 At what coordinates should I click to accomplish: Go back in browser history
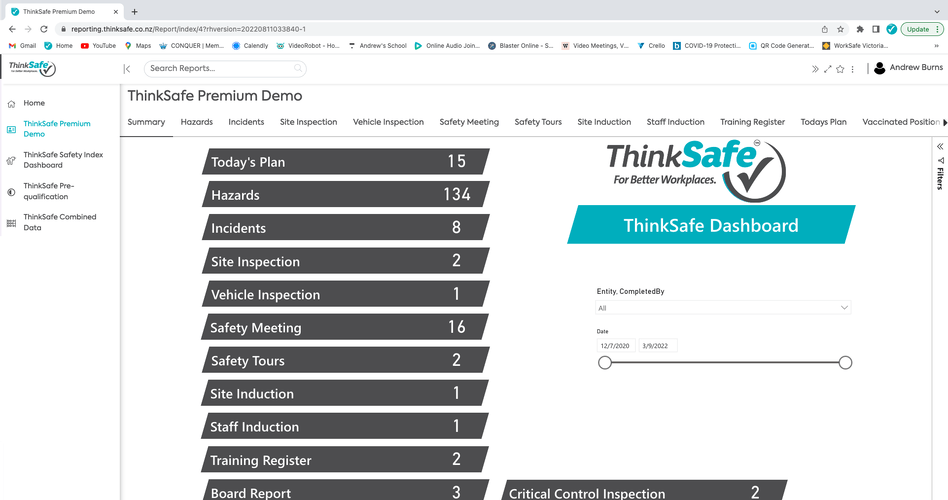pyautogui.click(x=12, y=29)
